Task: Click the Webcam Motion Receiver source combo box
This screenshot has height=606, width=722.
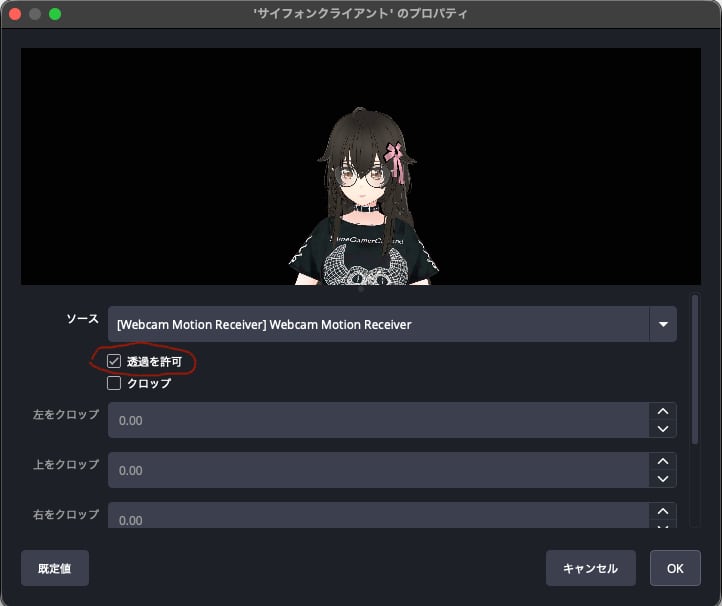Action: point(378,324)
